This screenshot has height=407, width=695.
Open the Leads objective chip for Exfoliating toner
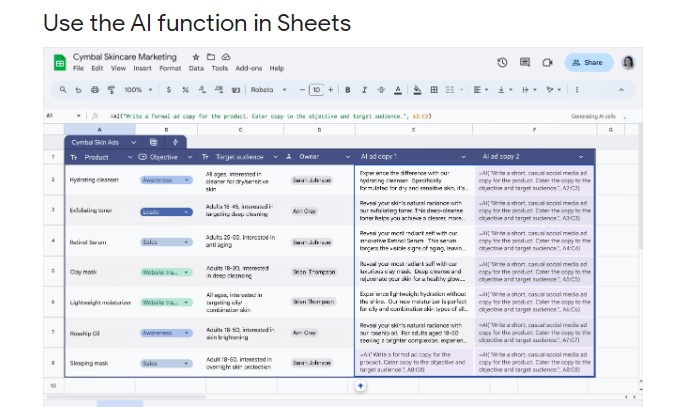tap(166, 212)
